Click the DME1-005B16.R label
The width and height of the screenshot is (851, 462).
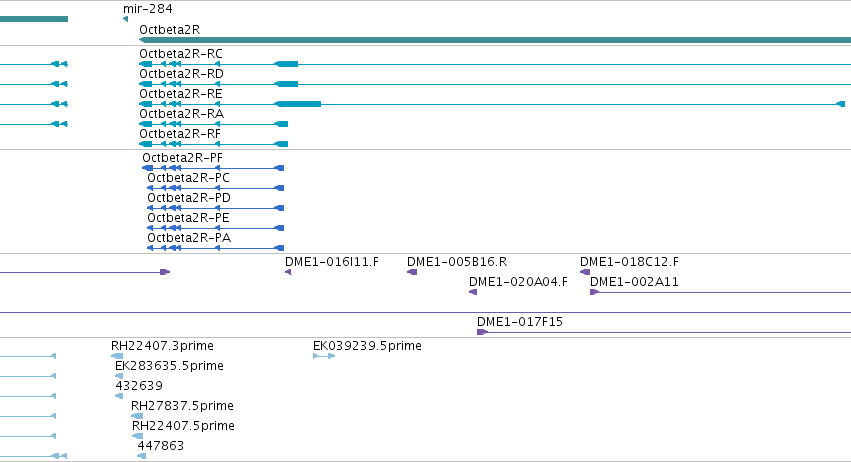pos(457,262)
